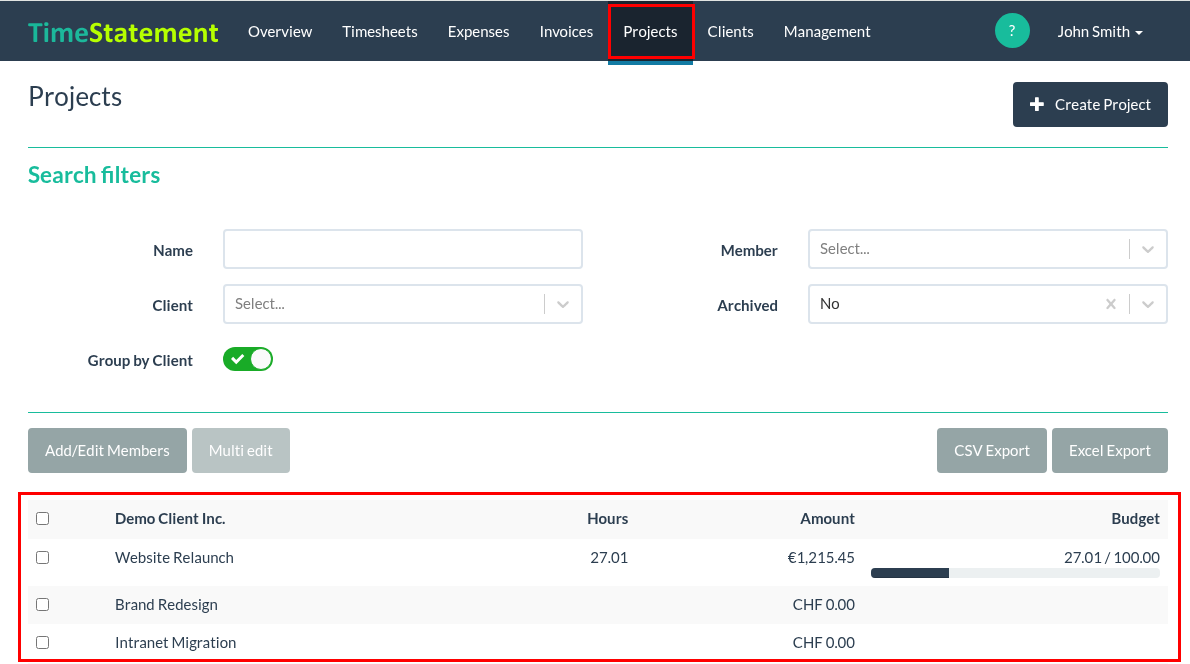Click the Intranet Migration CHF 0.00 amount

point(823,643)
